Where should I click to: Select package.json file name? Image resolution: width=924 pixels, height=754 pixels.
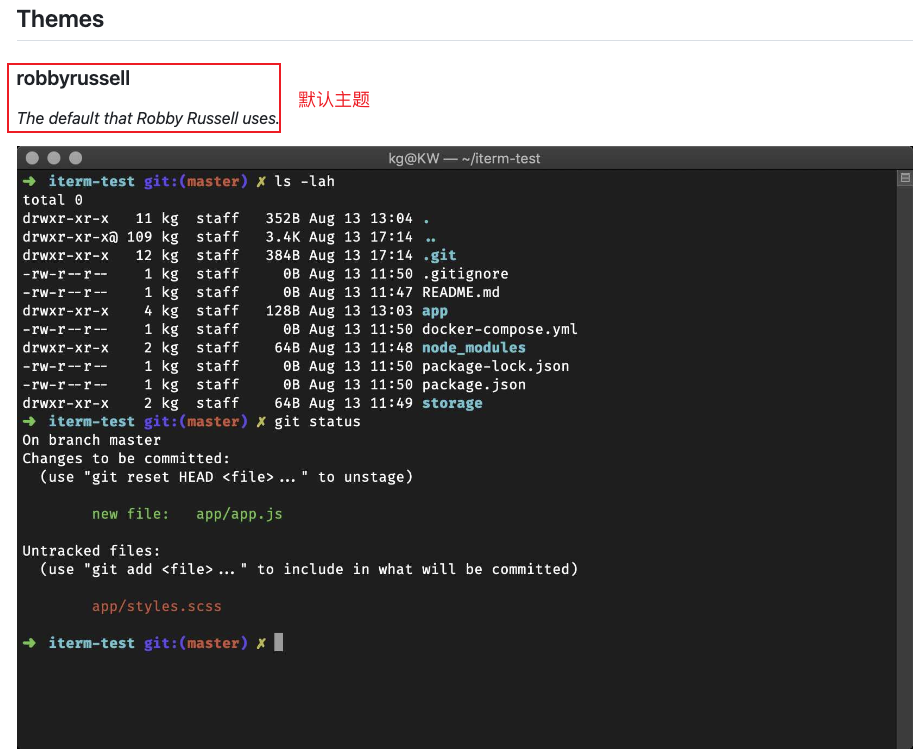(474, 385)
